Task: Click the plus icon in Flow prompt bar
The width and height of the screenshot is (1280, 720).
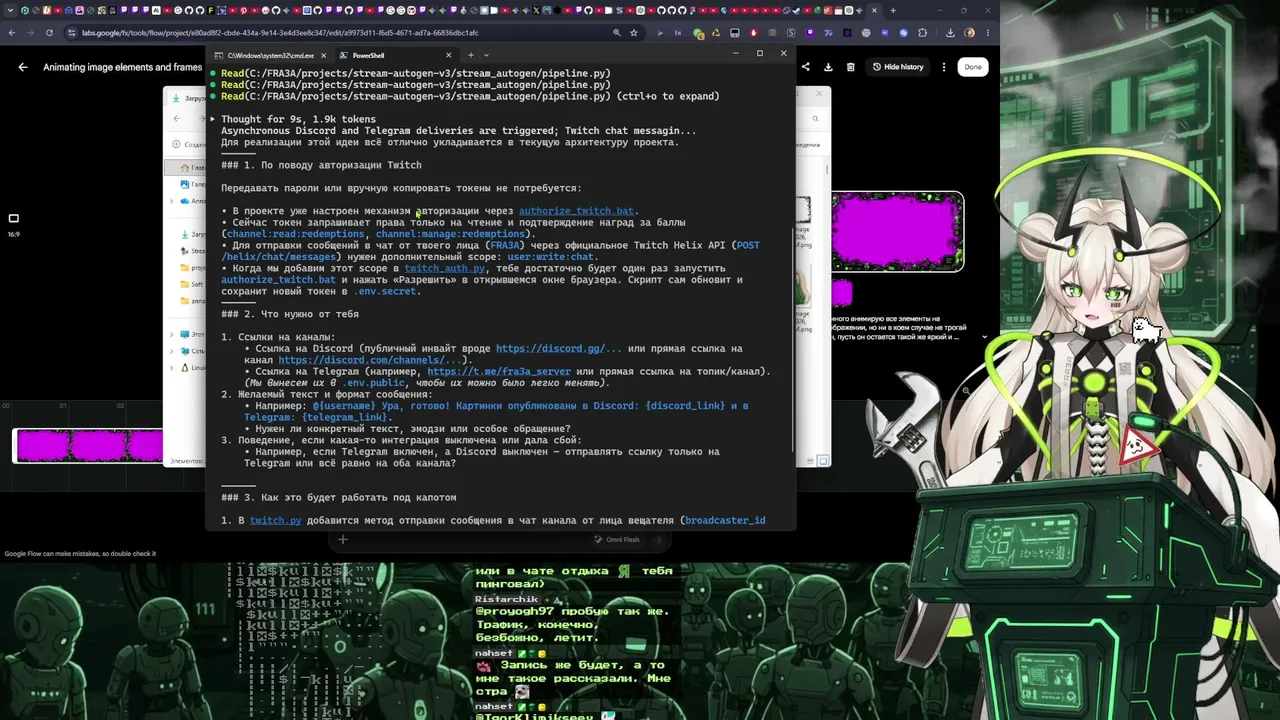Action: 343,540
